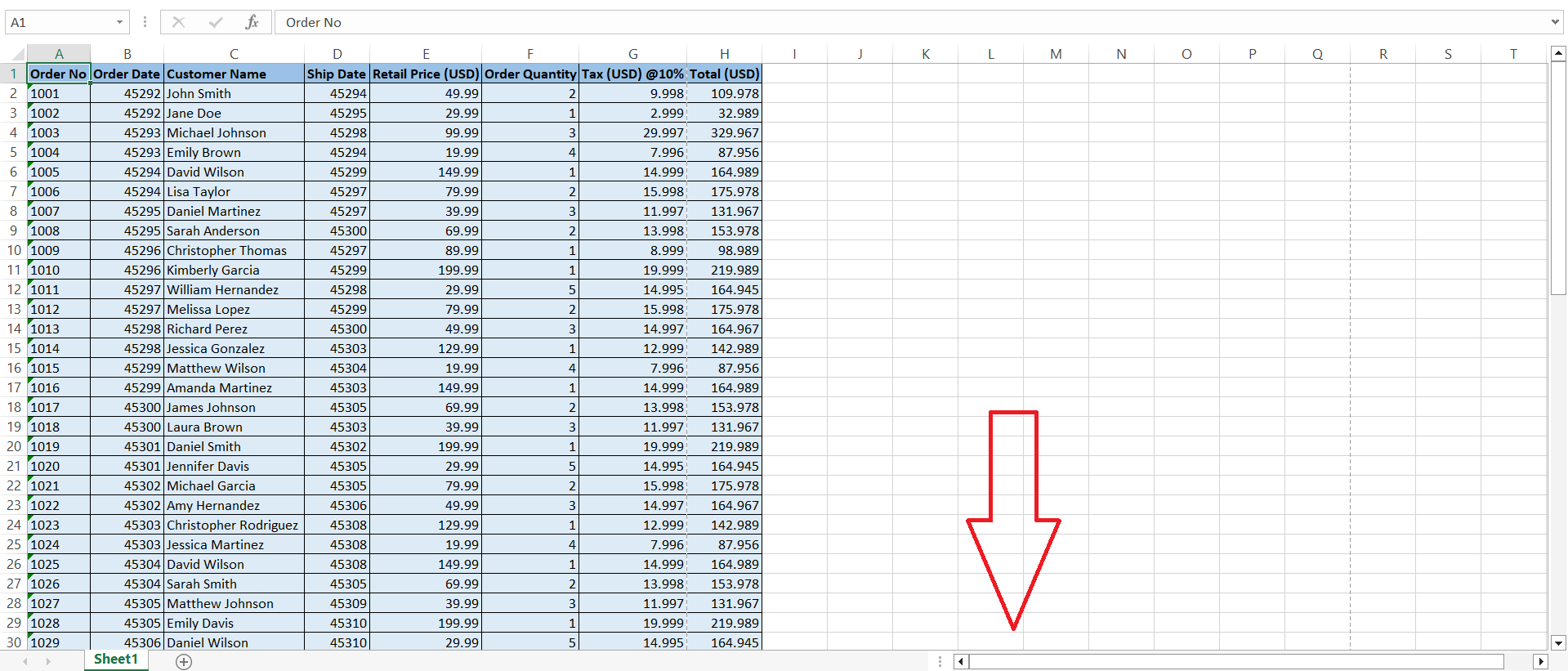Select row 1 header
The image size is (1568, 671).
13,74
